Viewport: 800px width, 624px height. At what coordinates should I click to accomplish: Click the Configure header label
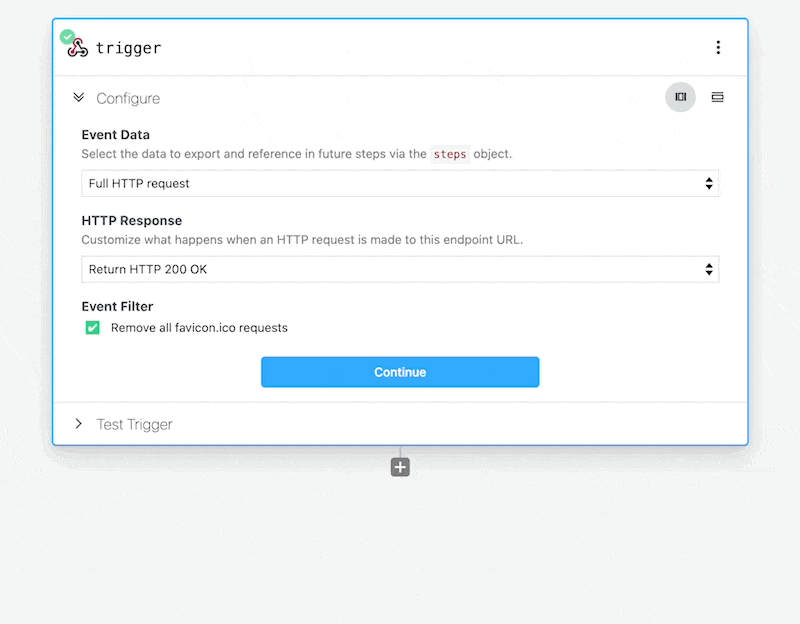(130, 97)
